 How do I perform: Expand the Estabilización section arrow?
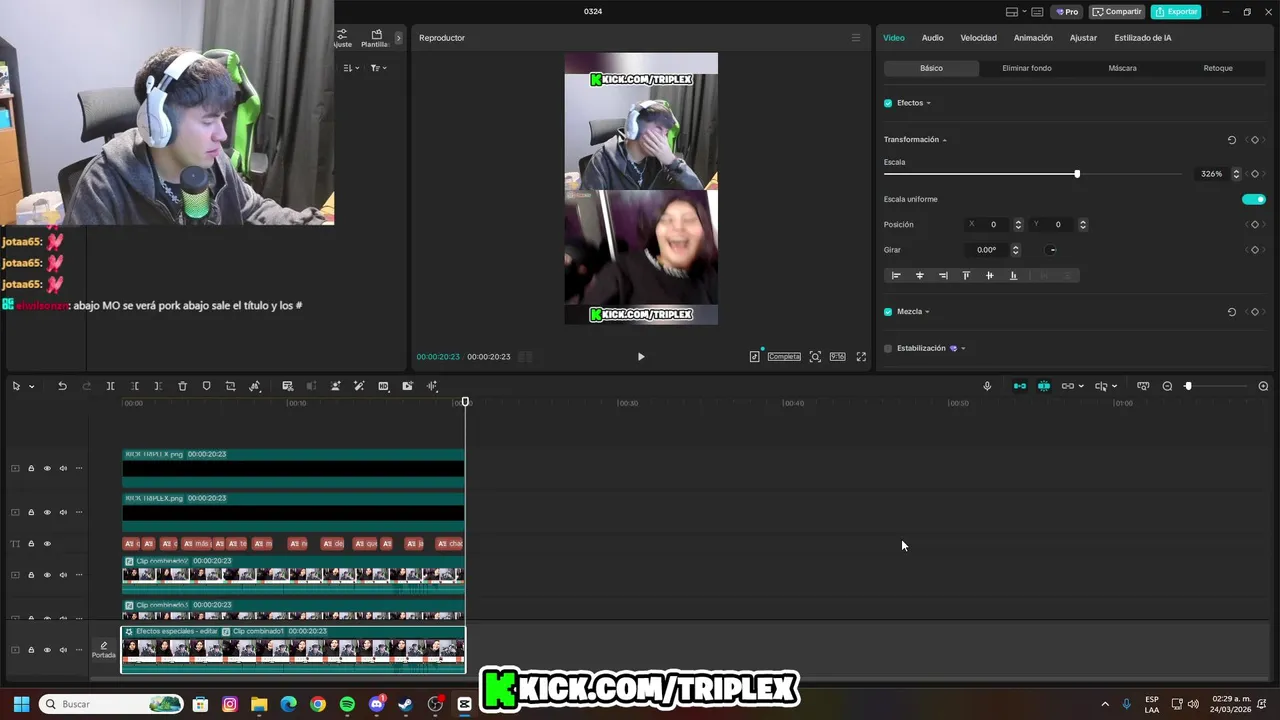[x=963, y=349]
